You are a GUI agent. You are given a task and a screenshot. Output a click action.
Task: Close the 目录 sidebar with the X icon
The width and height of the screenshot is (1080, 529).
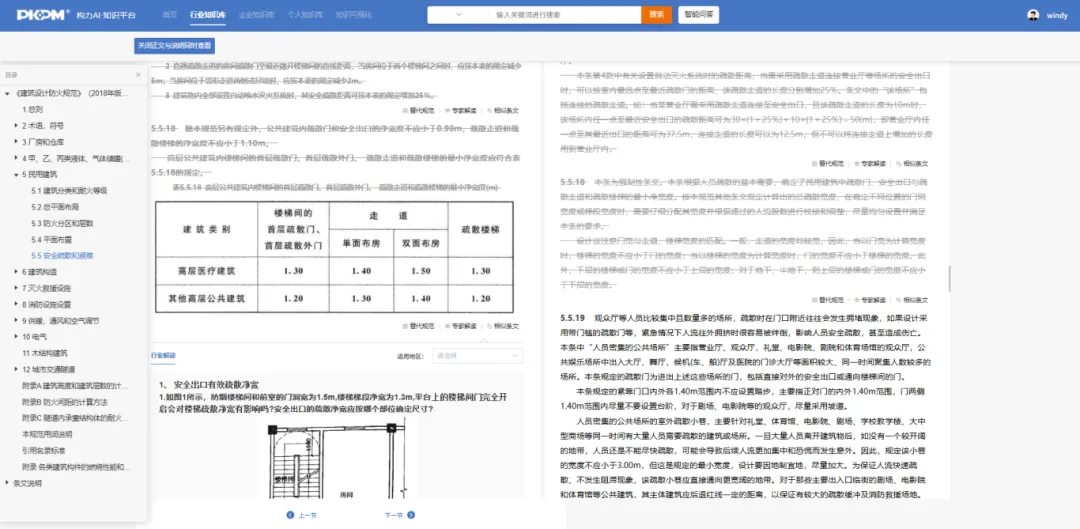click(x=138, y=75)
